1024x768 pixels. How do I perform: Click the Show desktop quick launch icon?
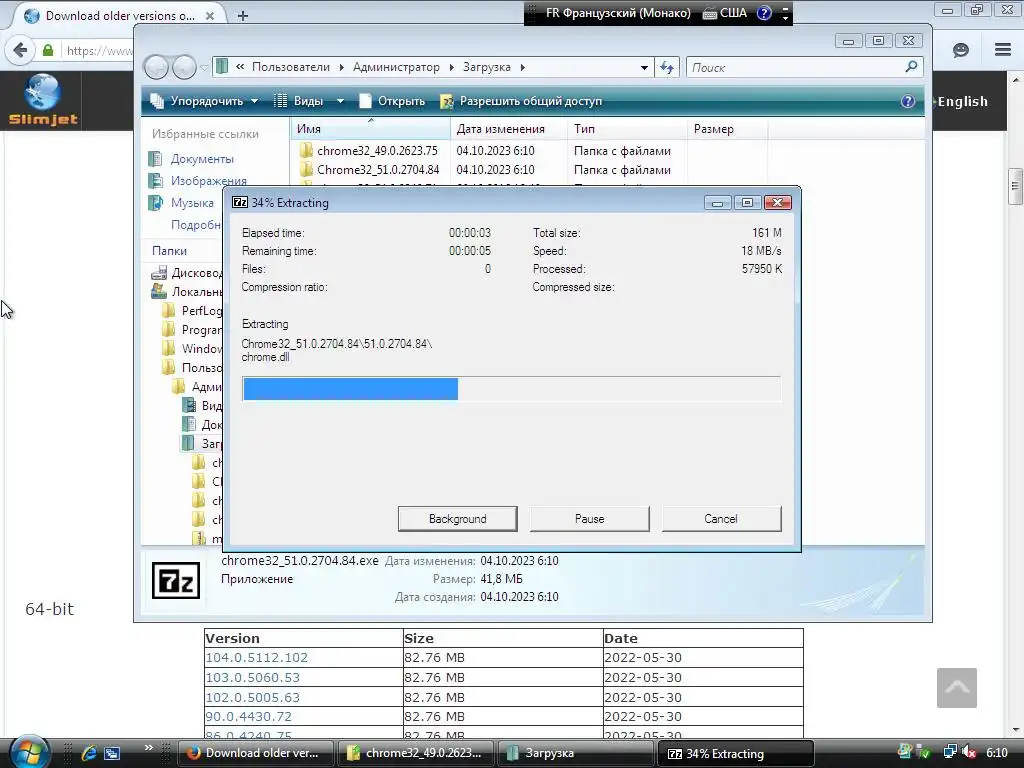point(112,753)
